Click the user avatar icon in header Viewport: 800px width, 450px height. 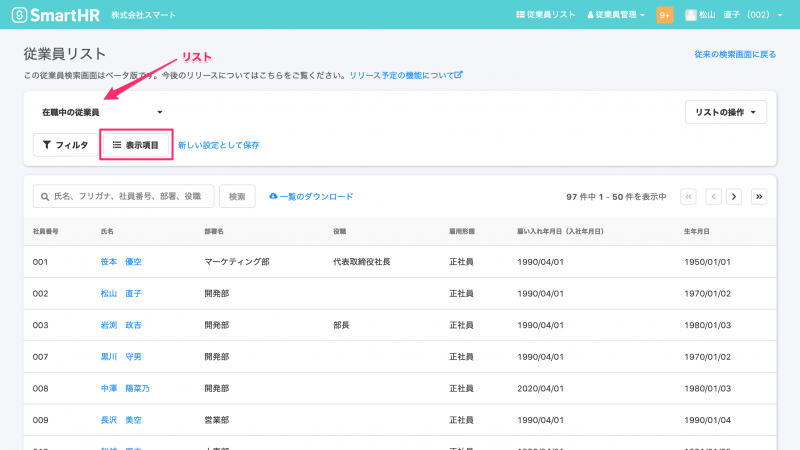691,15
